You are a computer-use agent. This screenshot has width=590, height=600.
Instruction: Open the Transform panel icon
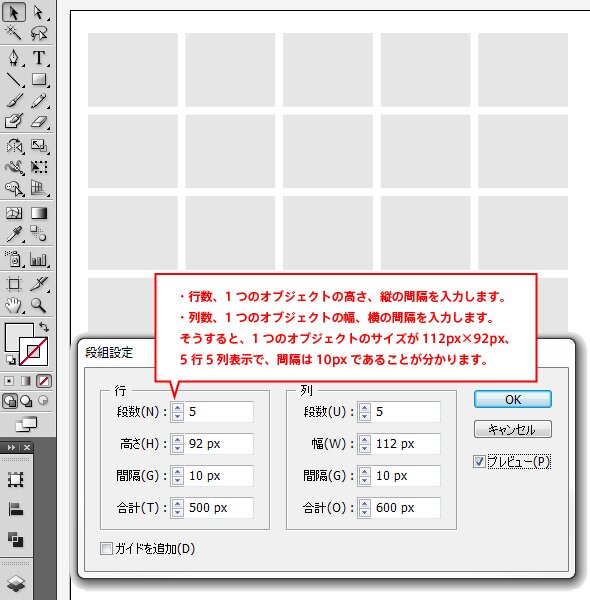tap(16, 479)
